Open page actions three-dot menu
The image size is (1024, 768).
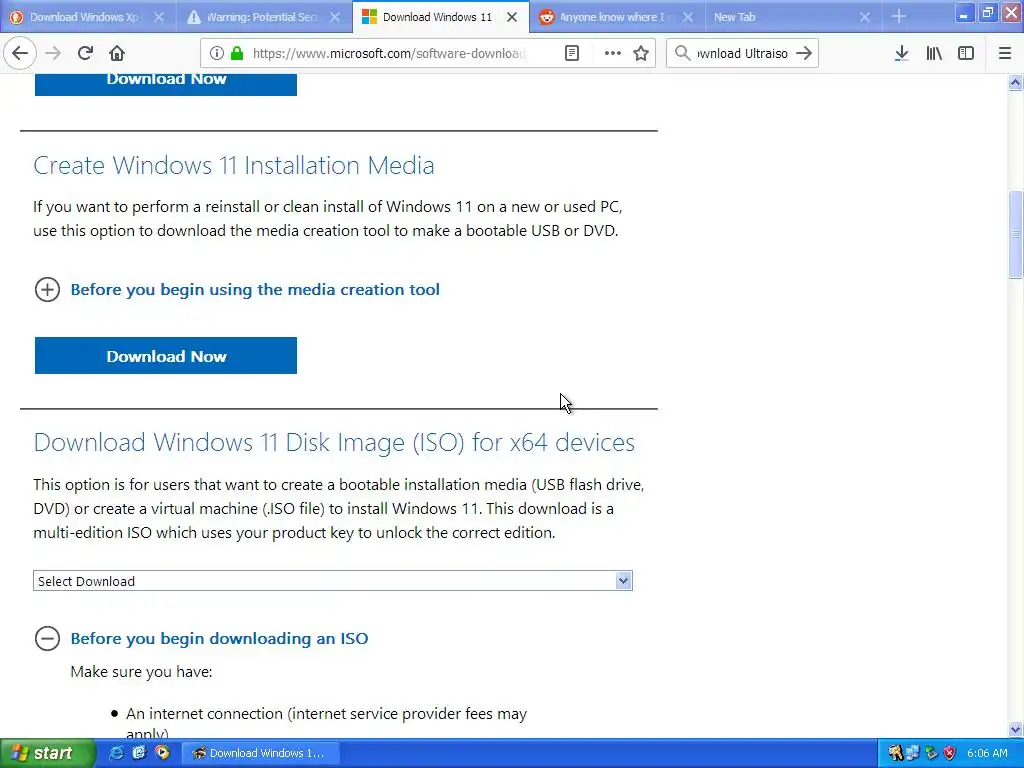click(613, 54)
